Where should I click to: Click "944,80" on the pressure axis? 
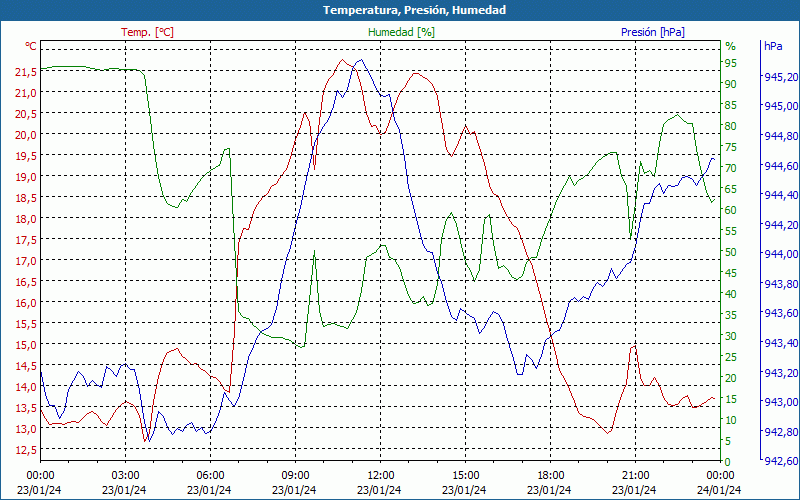(781, 136)
